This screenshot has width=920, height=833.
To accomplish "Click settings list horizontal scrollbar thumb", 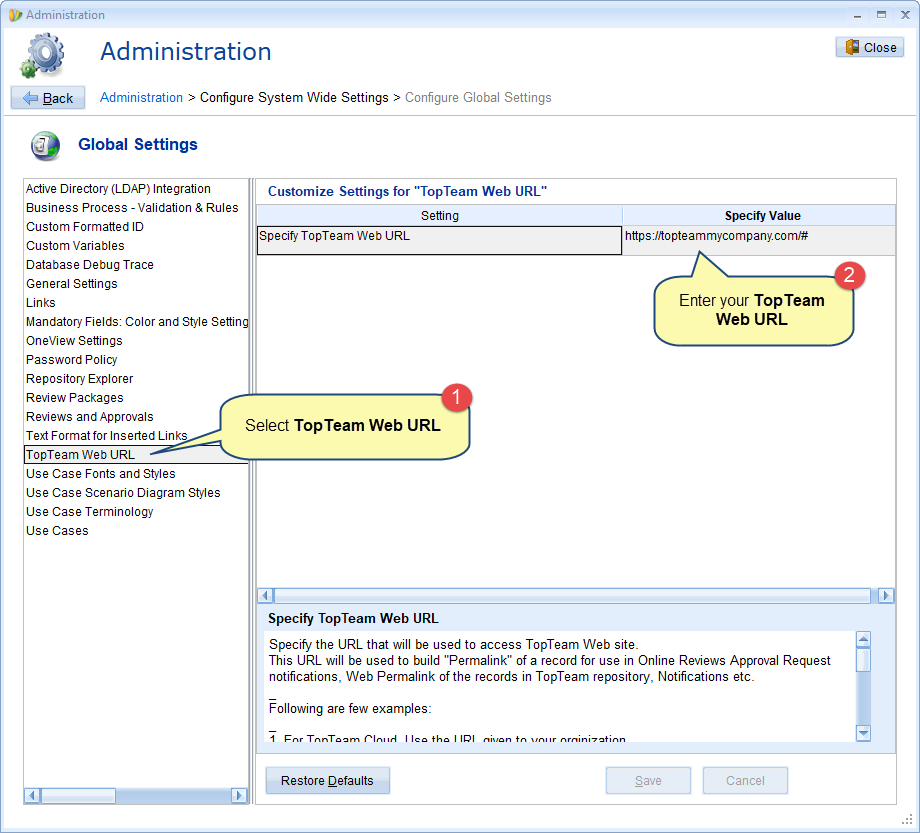I will (x=78, y=796).
